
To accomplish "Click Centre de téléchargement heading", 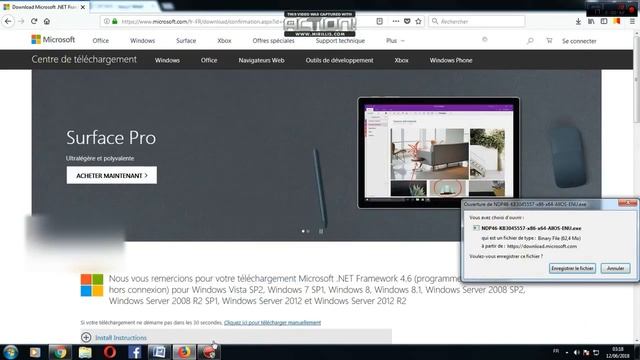I will [84, 60].
